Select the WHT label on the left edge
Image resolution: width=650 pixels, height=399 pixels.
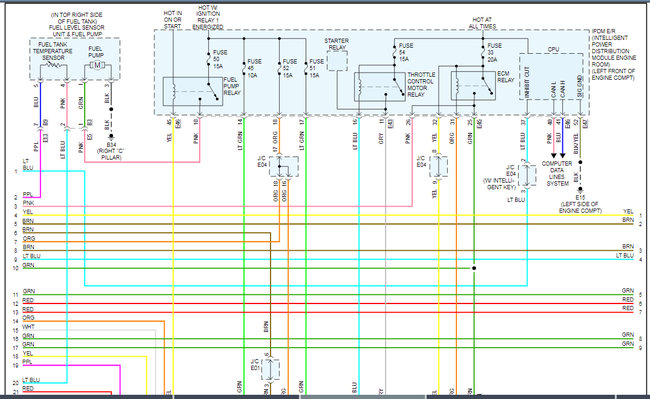tap(29, 327)
